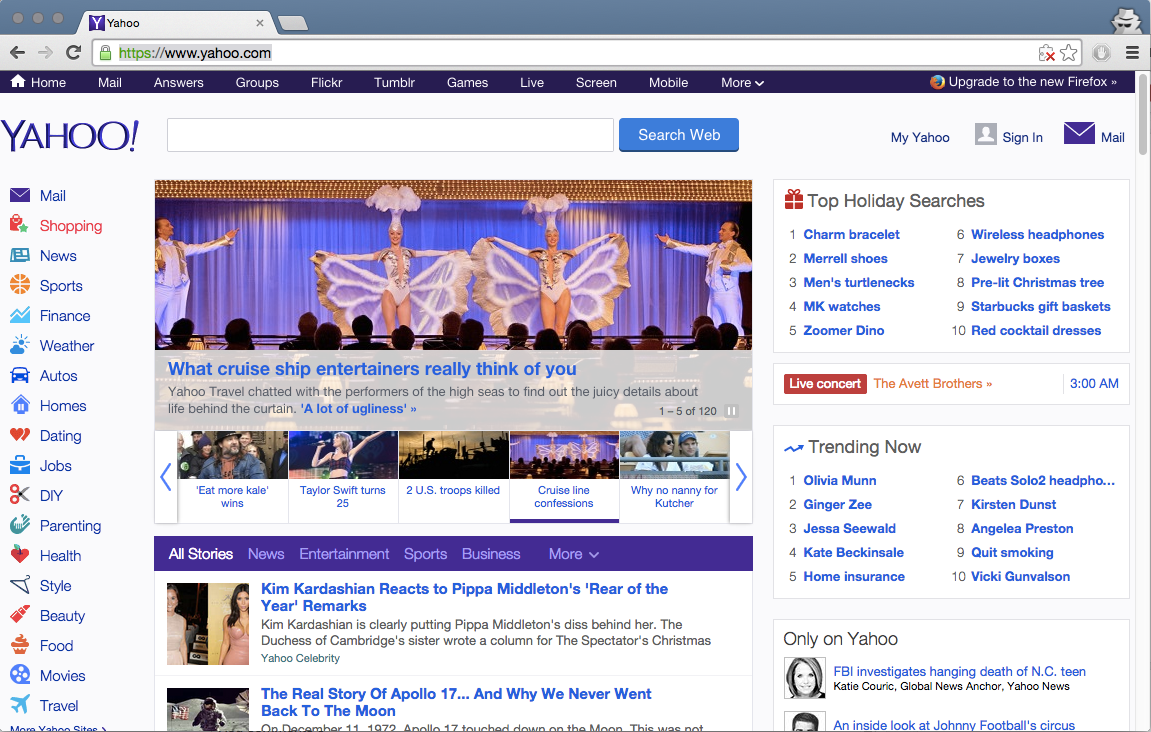Screen dimensions: 1151x732
Task: Open the incognito avatar icon
Action: tap(1126, 21)
